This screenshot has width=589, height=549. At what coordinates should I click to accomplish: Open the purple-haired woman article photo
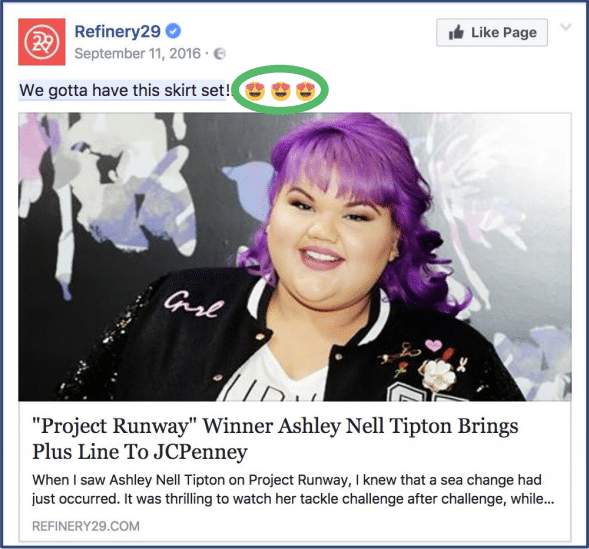(x=295, y=257)
